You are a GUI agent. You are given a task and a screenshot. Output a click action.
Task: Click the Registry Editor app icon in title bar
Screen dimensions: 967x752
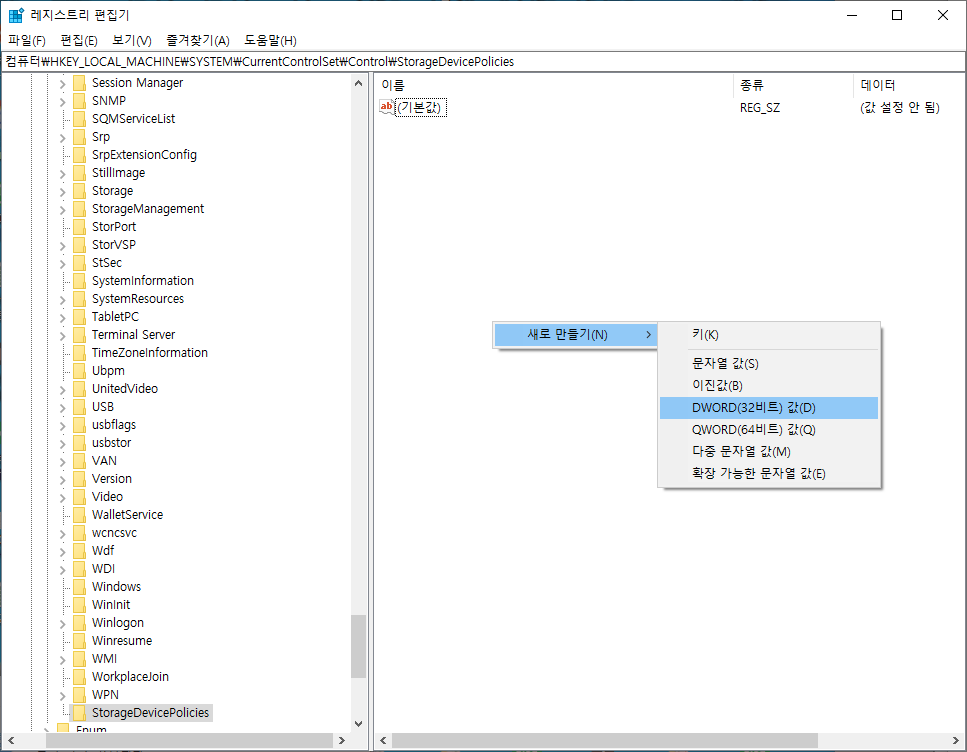[16, 15]
